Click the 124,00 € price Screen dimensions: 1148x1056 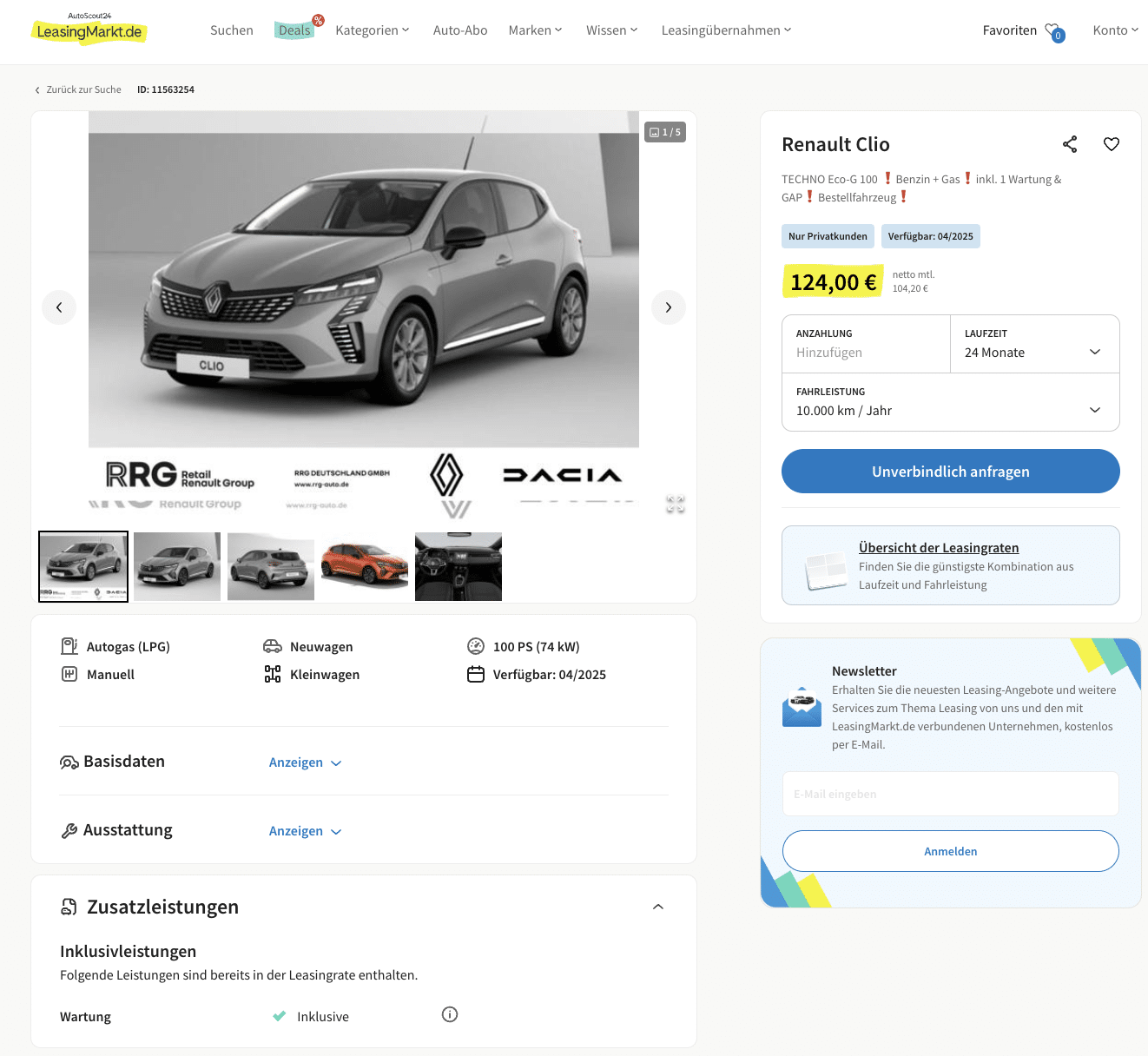[834, 282]
